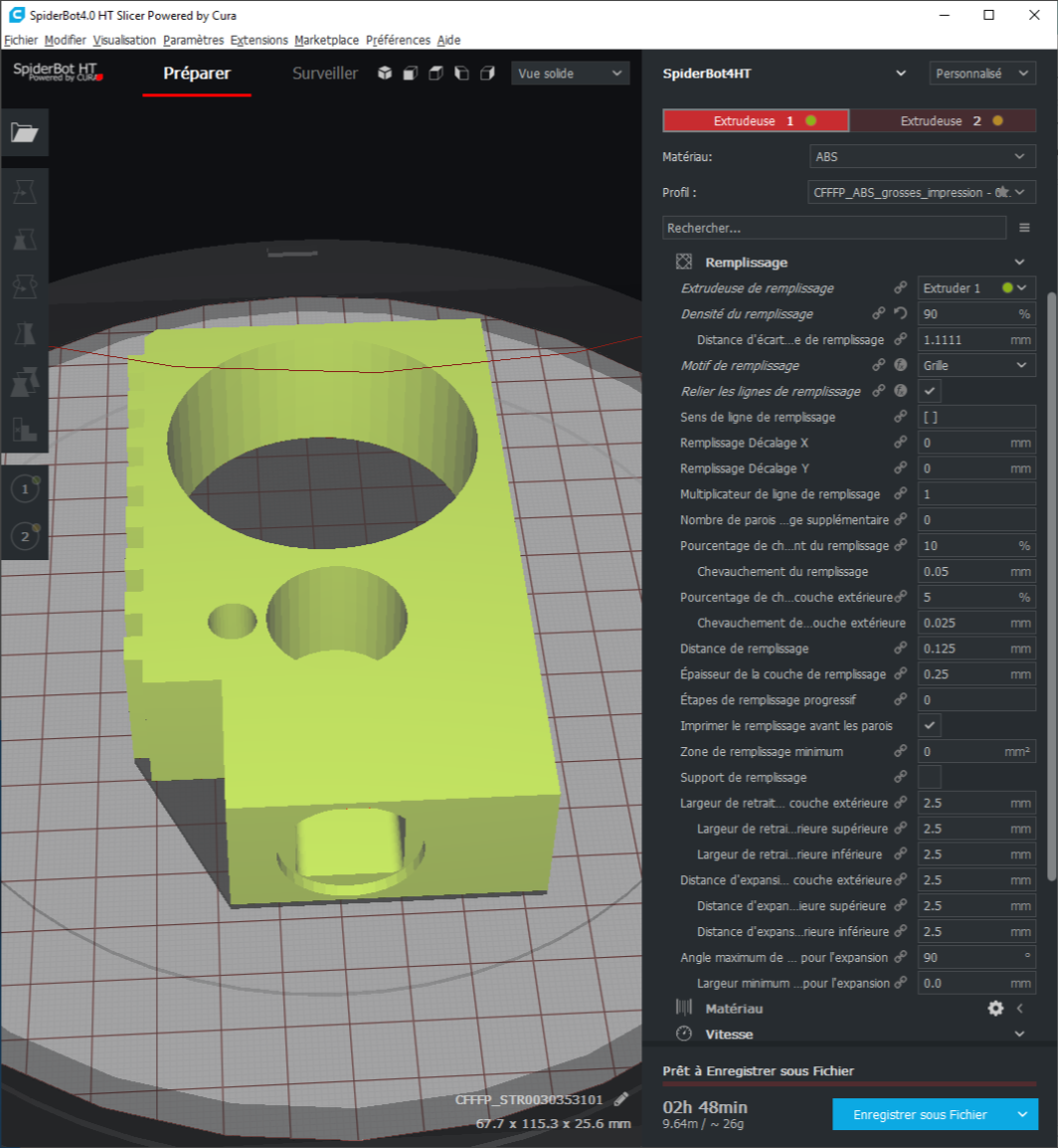1058x1148 pixels.
Task: Open the Extensions menu
Action: click(x=259, y=40)
